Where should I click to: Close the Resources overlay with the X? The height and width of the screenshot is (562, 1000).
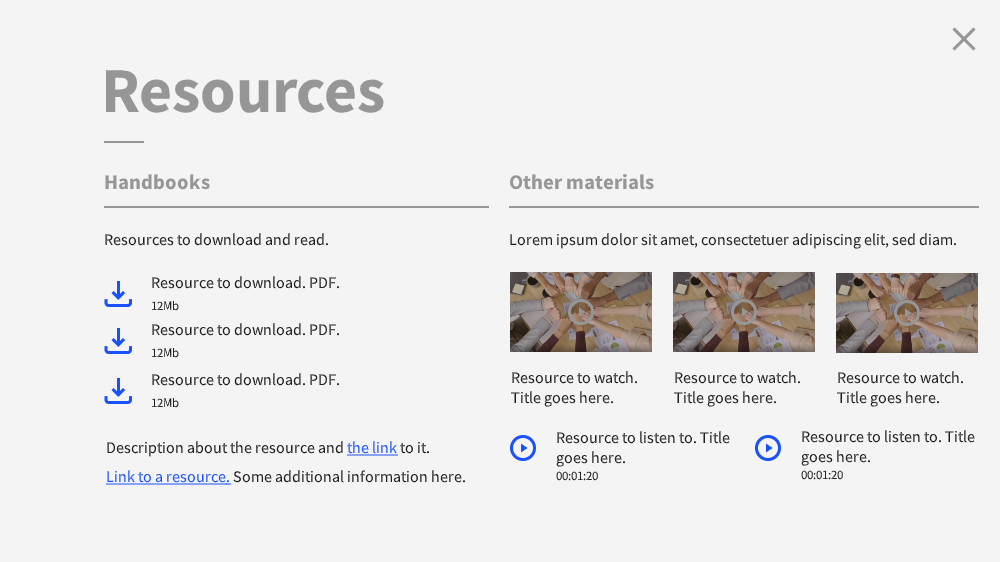[964, 39]
